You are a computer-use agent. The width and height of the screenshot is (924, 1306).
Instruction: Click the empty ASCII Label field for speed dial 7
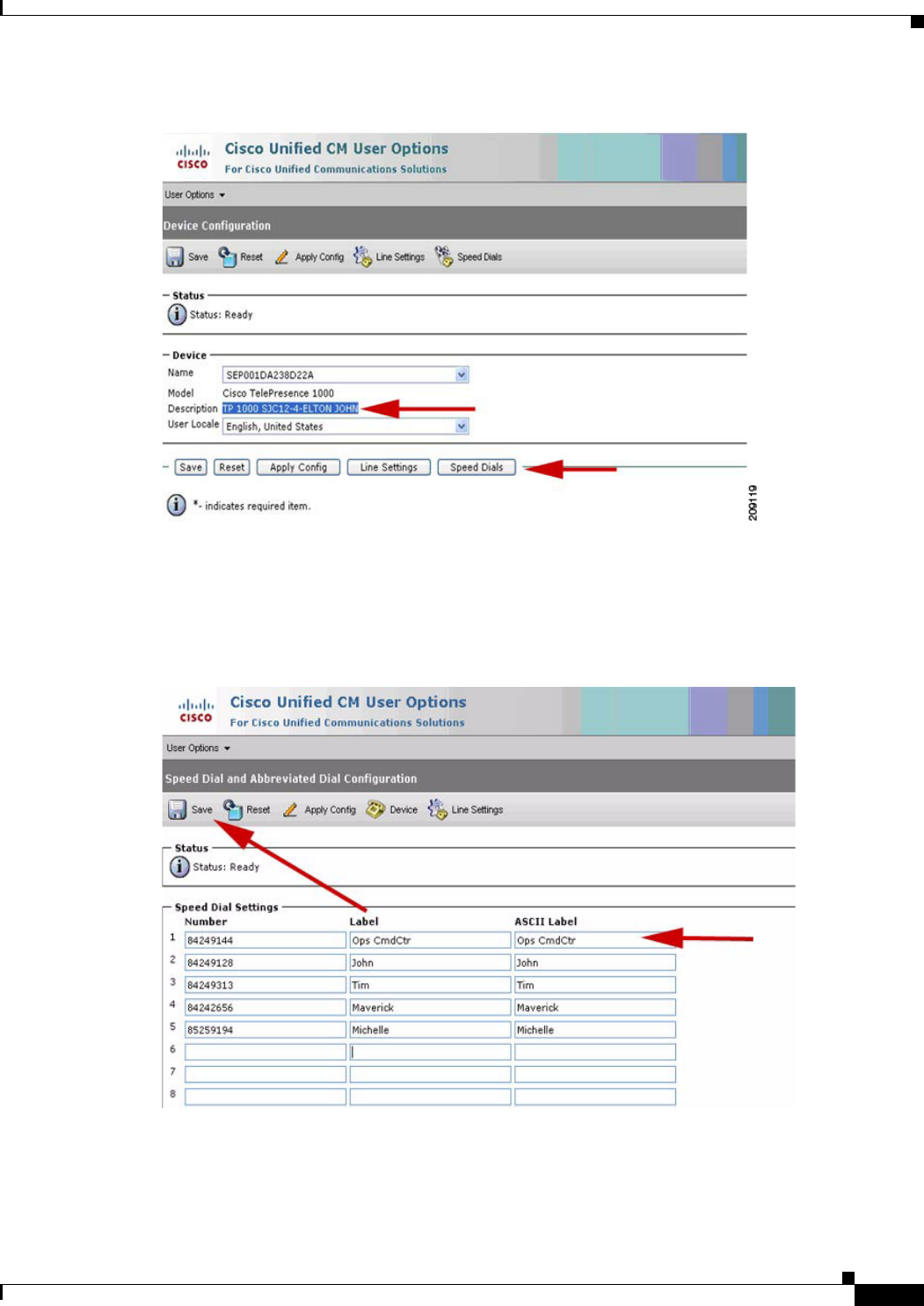[x=595, y=1075]
